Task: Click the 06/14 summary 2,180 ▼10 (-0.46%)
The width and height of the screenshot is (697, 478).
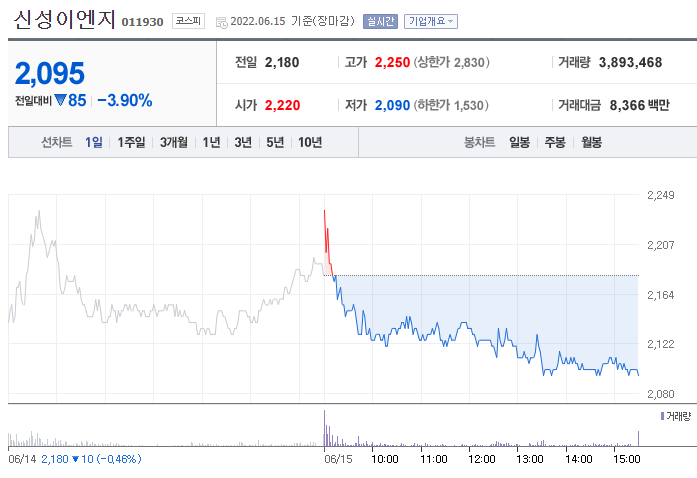Action: (91, 459)
